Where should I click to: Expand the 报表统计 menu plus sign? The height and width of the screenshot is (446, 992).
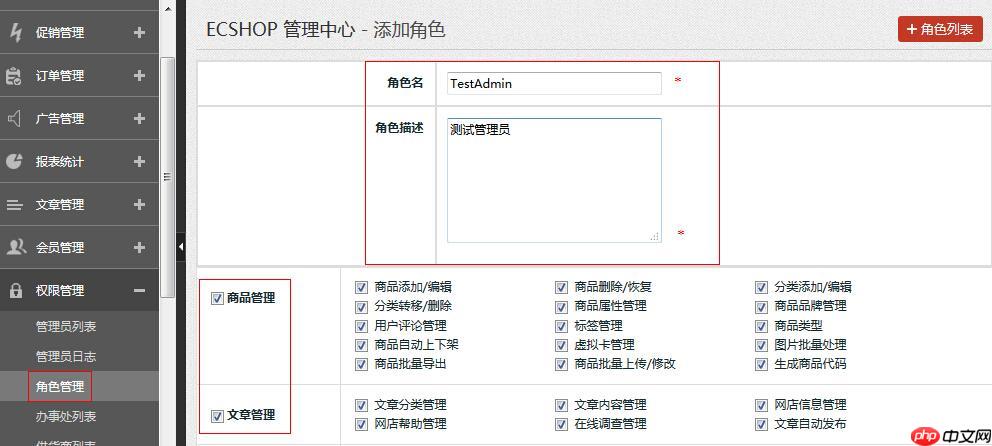coord(140,161)
